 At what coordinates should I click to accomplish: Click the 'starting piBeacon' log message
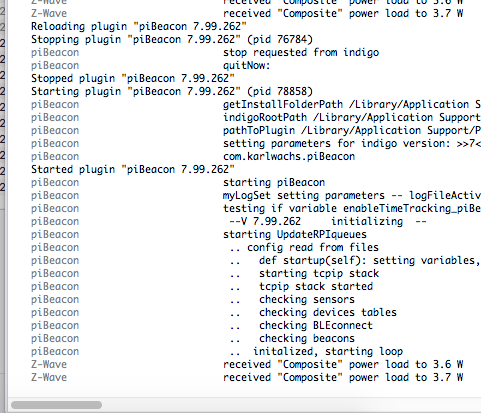click(x=274, y=182)
